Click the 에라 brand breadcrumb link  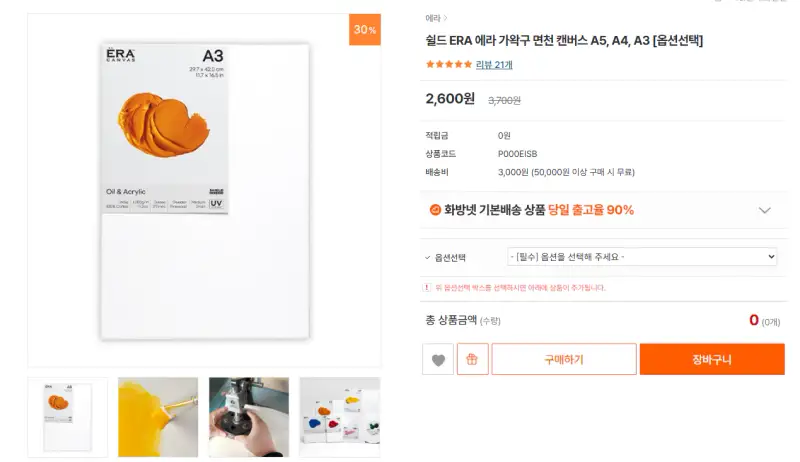tap(433, 18)
